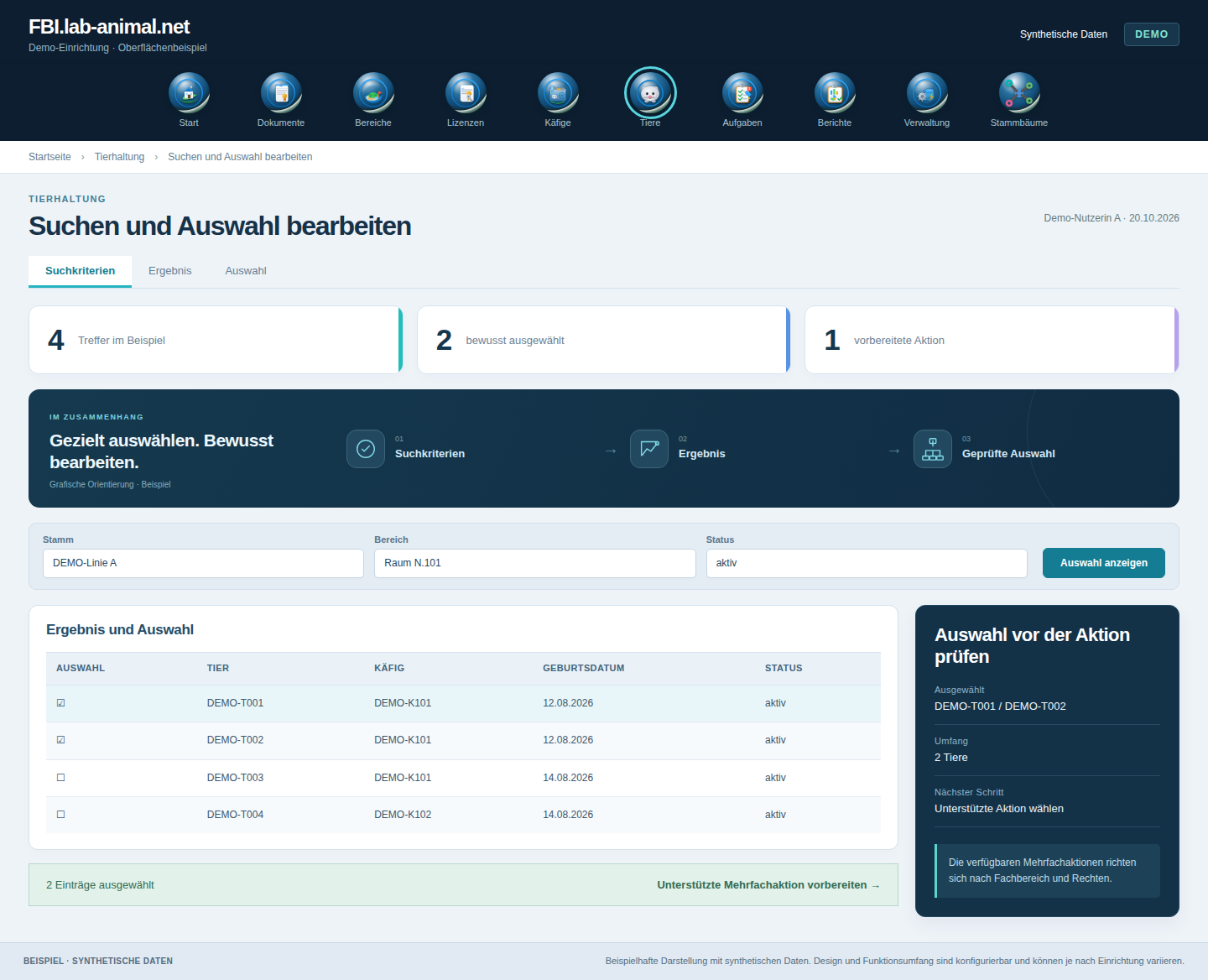Check the selection box for DEMO-T003
The height and width of the screenshot is (980, 1208).
60,778
